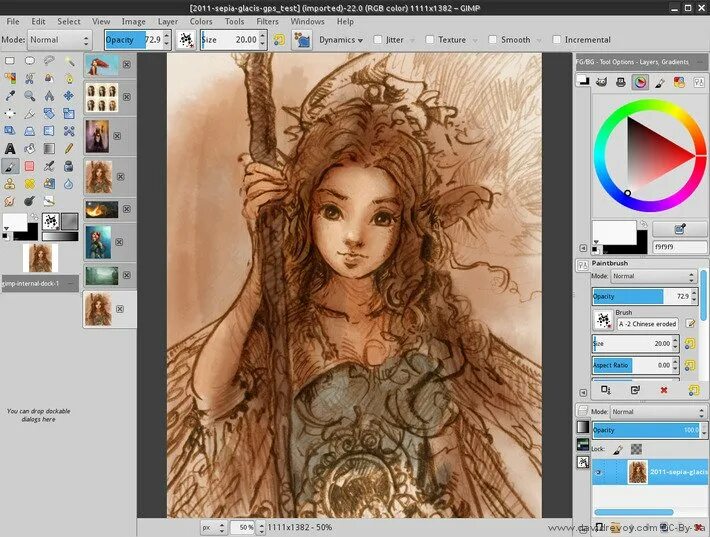Select the Clone stamp tool
This screenshot has width=710, height=537.
click(10, 184)
